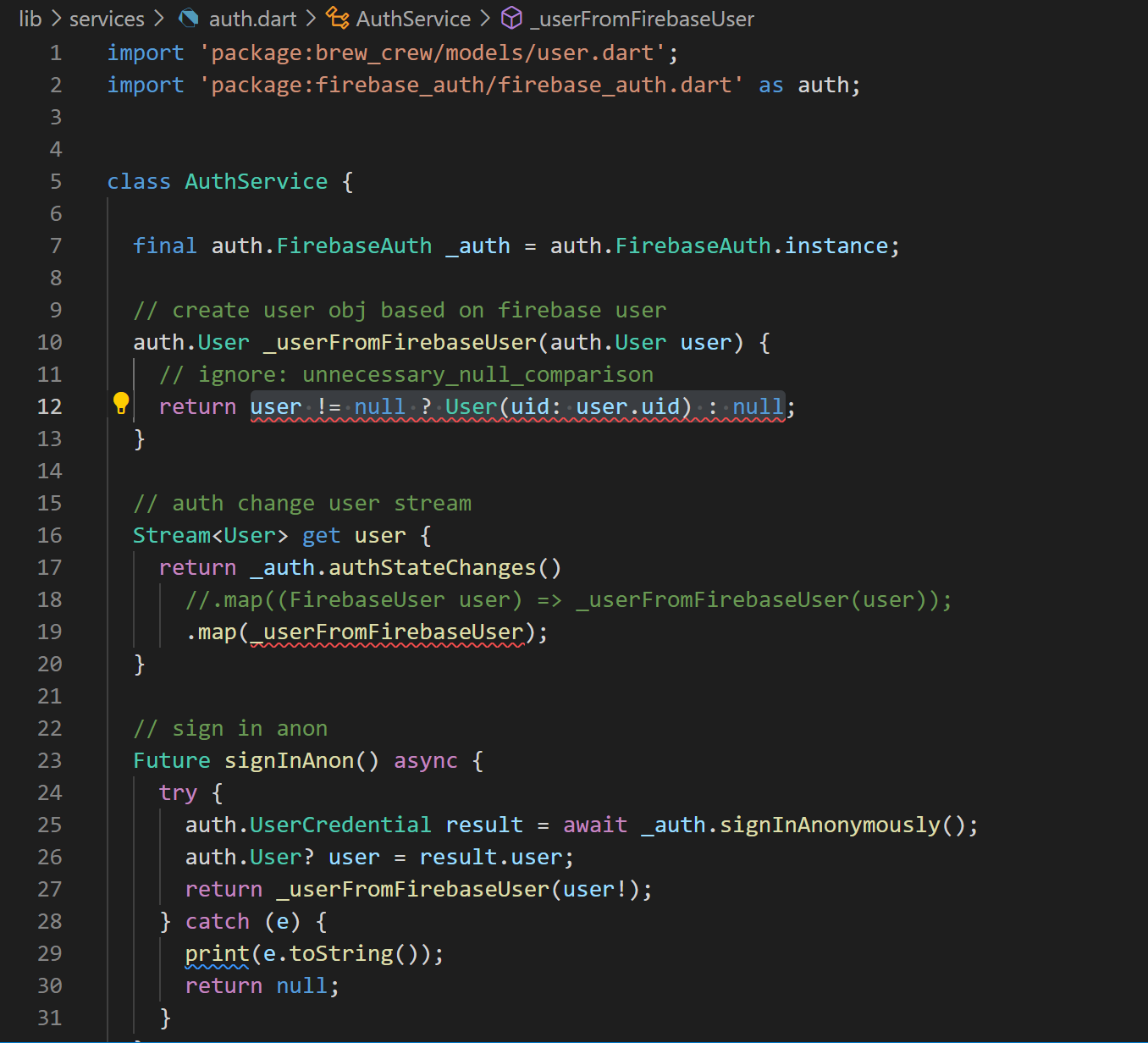Click line number 23 in the gutter
Screen dimensions: 1148x1043
coord(50,760)
